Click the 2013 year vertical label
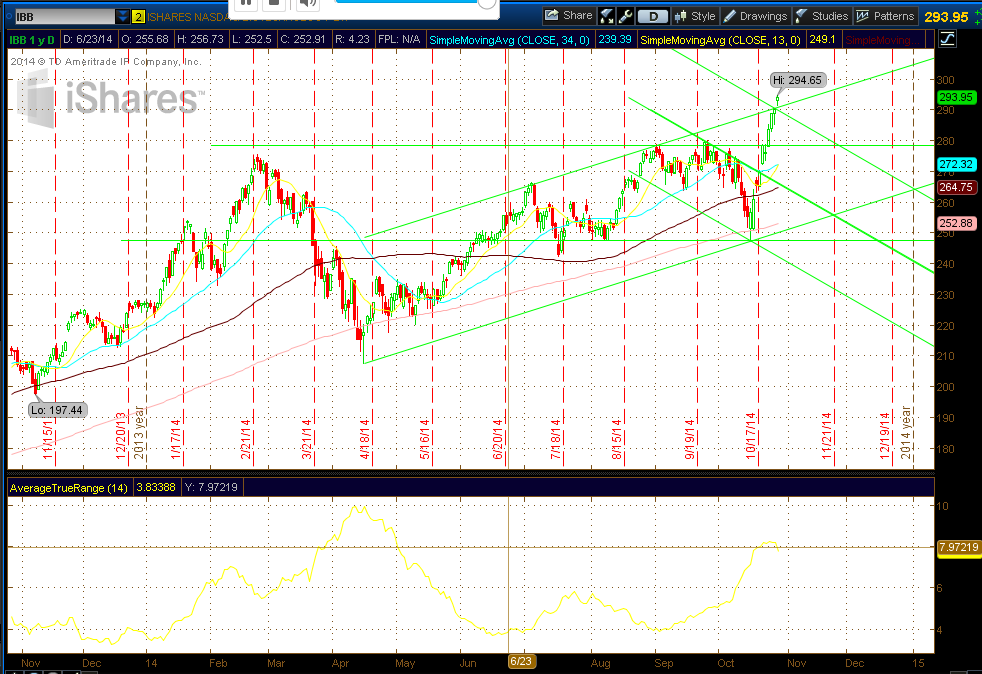This screenshot has width=982, height=674. [x=139, y=432]
